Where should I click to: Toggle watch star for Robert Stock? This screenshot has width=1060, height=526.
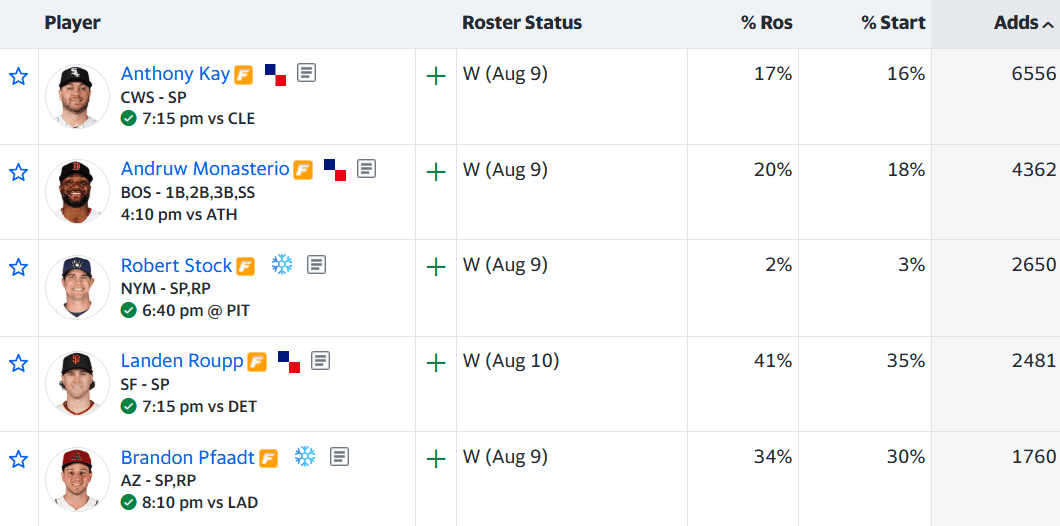pyautogui.click(x=18, y=268)
